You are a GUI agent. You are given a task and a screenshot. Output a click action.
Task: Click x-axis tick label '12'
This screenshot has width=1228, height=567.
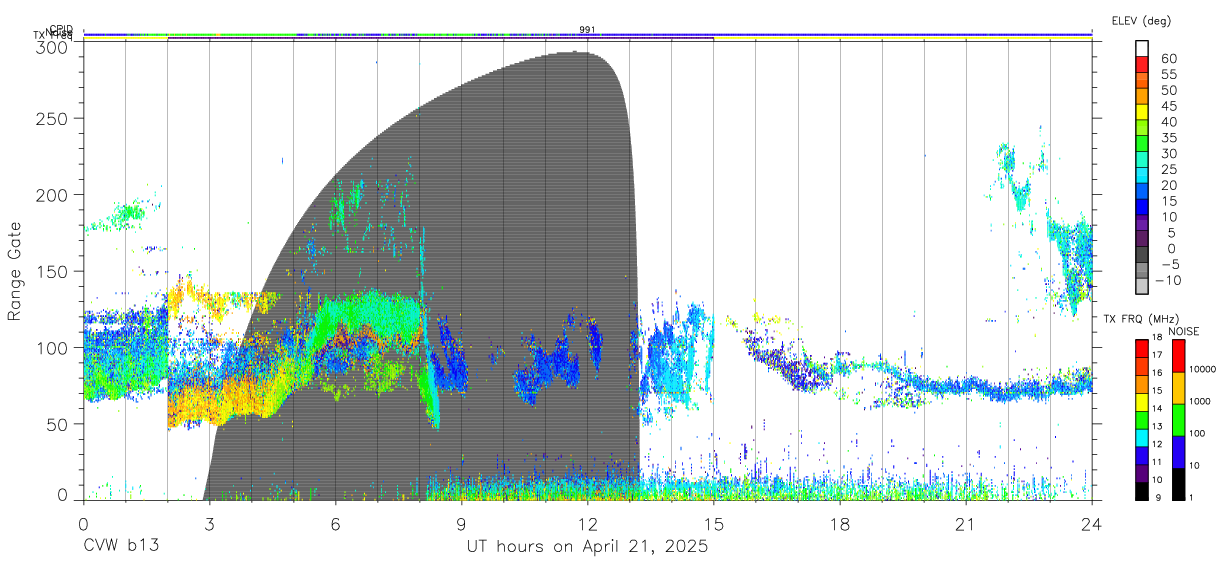pos(588,523)
